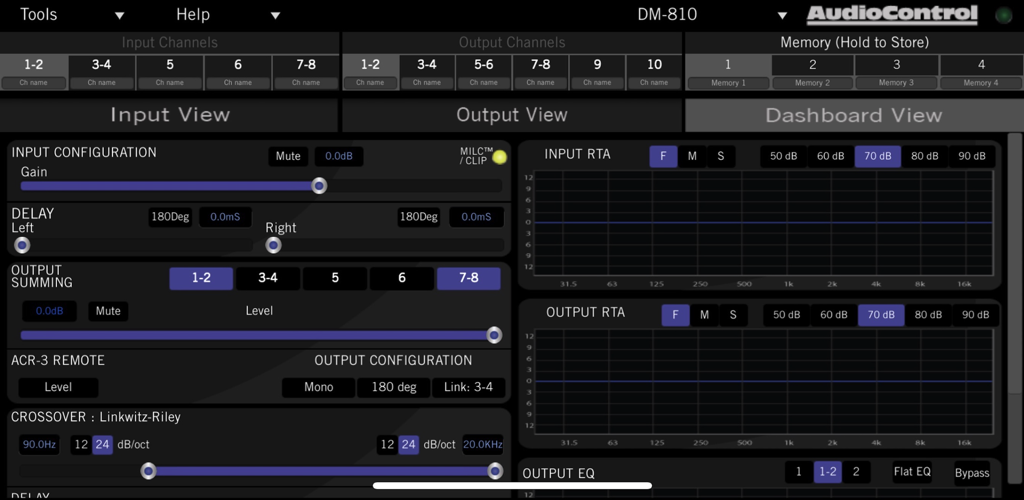Edit the Memory 2 name field
Viewport: 1024px width, 500px height.
click(x=812, y=83)
